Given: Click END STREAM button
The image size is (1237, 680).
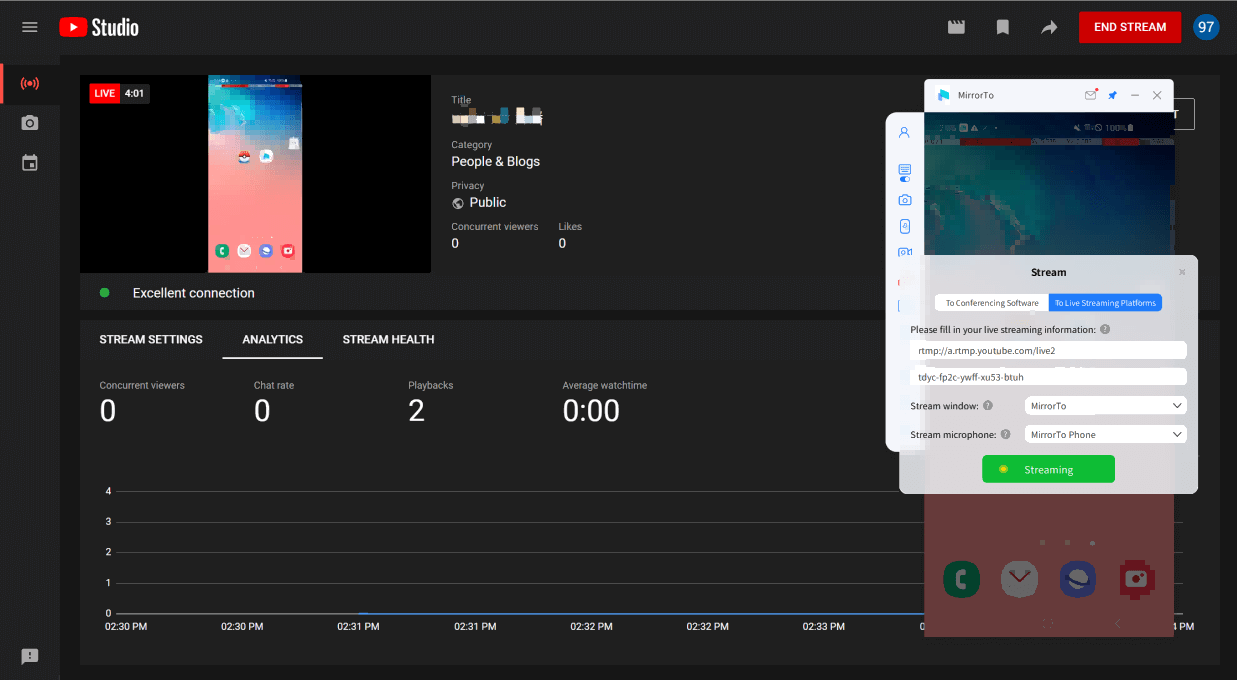Looking at the screenshot, I should [1130, 27].
